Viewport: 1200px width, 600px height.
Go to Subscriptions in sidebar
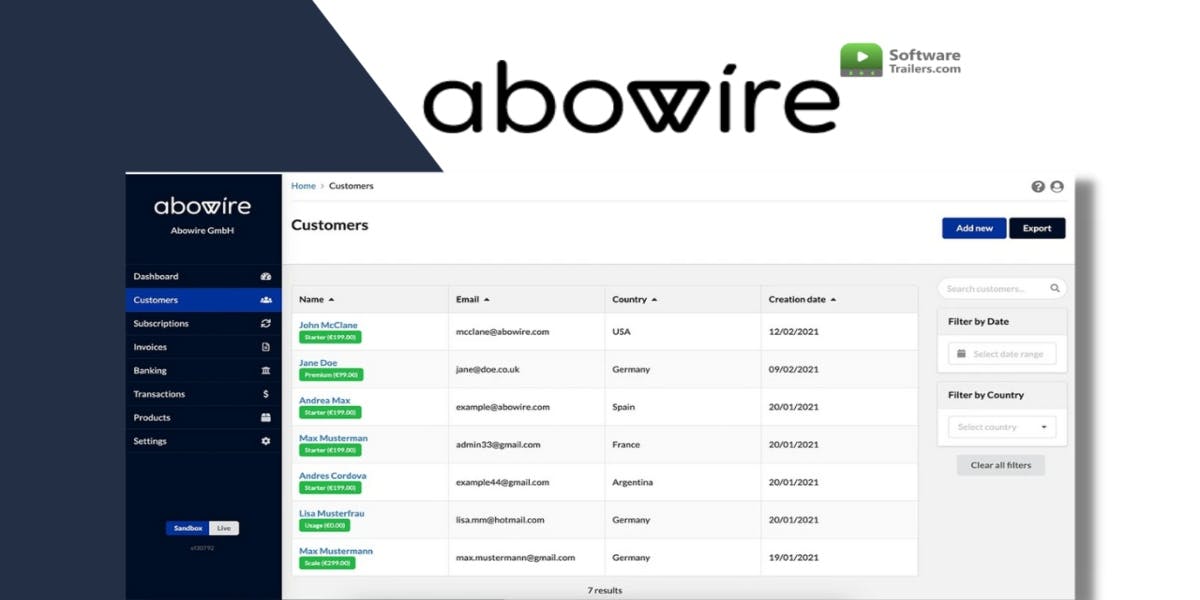click(x=203, y=323)
